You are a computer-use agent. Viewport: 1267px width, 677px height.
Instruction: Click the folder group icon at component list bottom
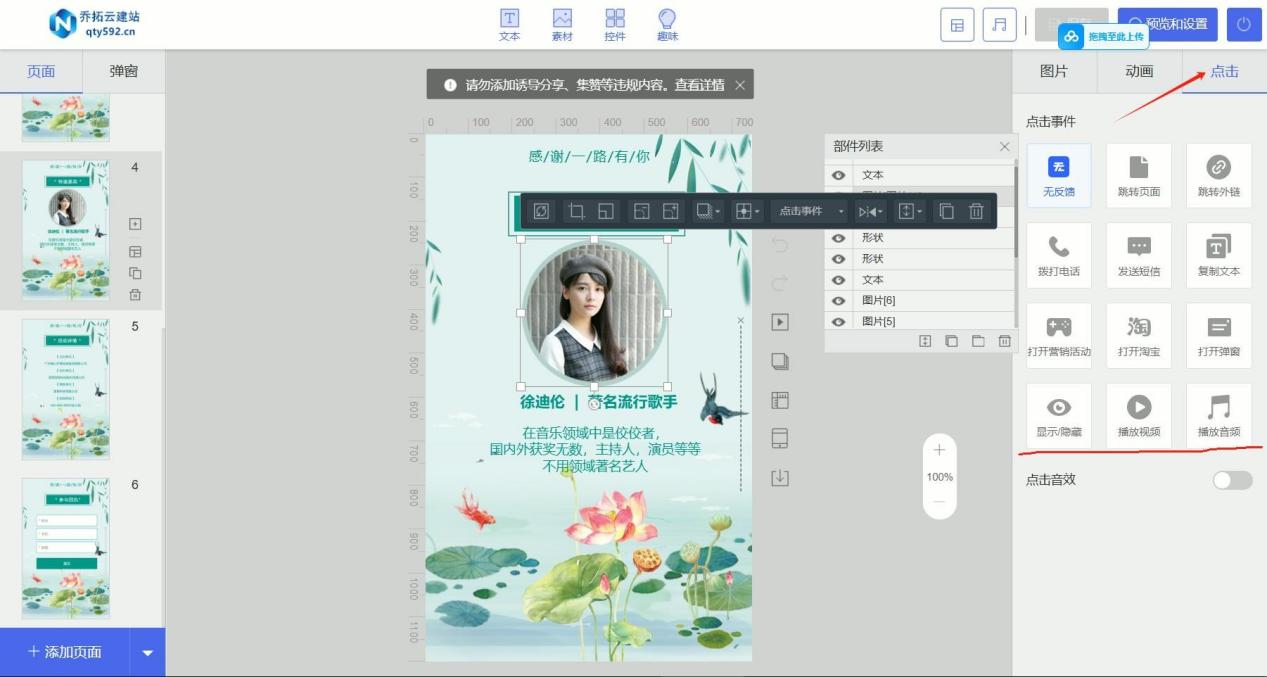(978, 341)
